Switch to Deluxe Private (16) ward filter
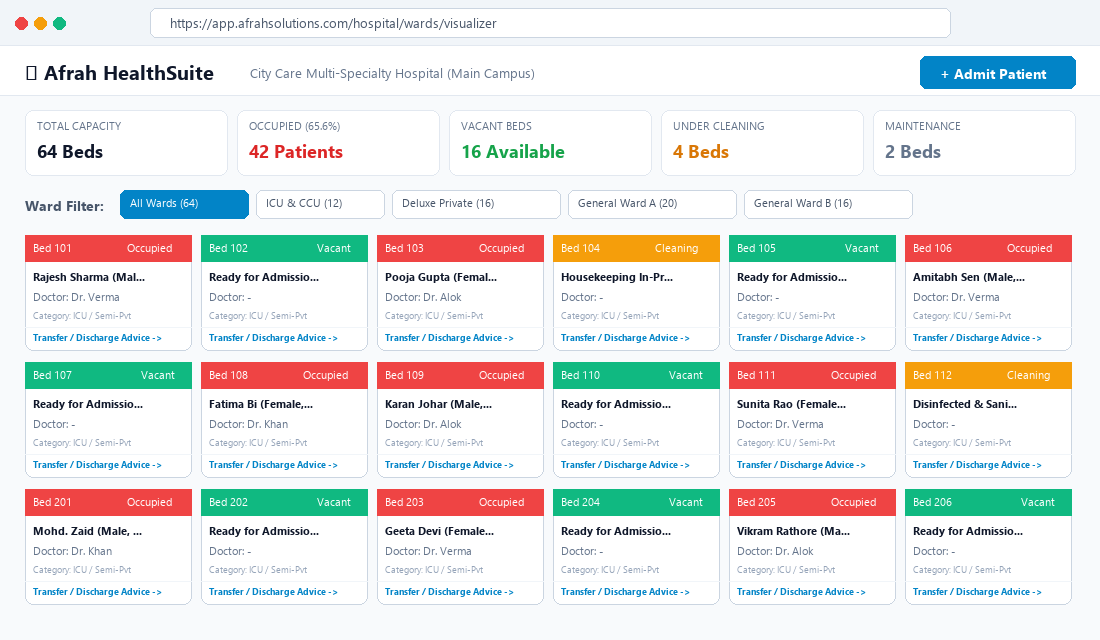Image resolution: width=1100 pixels, height=640 pixels. 476,204
